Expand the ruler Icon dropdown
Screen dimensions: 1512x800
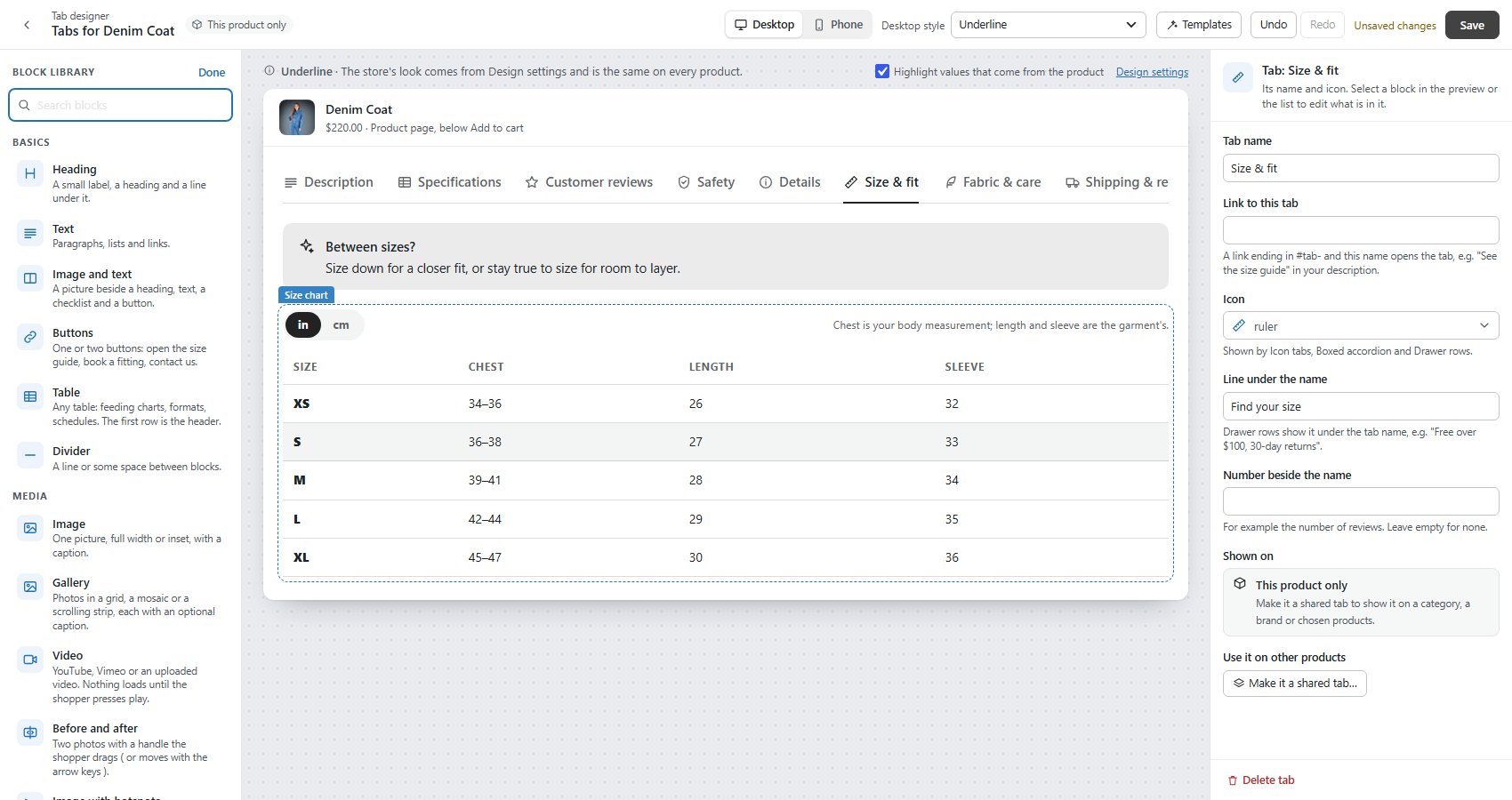coord(1361,325)
